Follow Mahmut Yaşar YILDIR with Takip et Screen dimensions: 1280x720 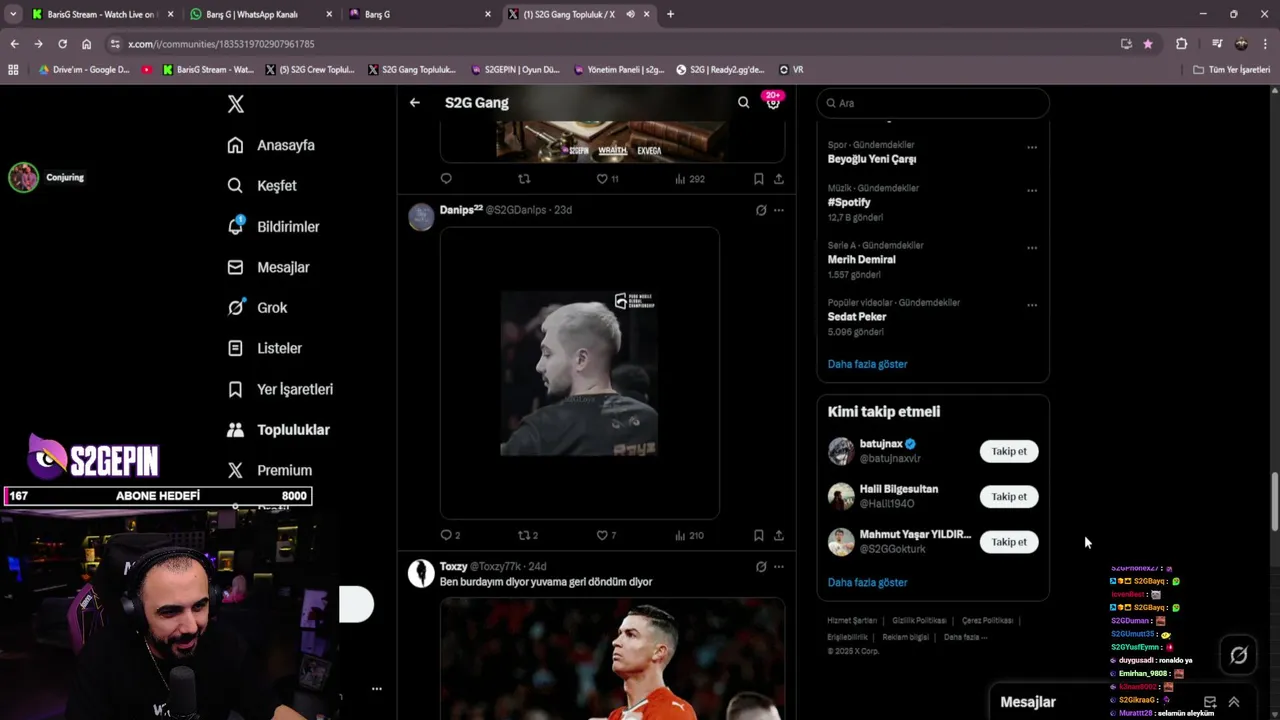[x=1009, y=542]
